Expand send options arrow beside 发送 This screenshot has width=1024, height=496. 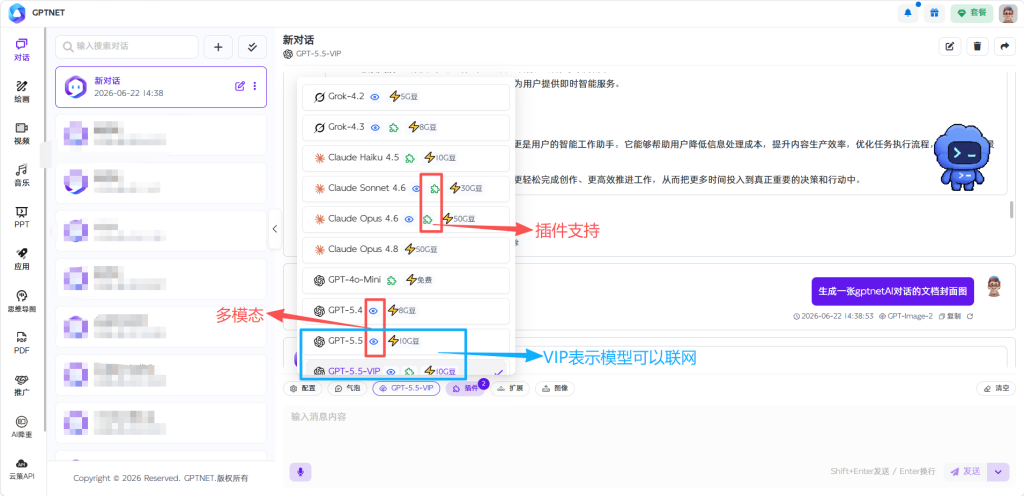(998, 471)
